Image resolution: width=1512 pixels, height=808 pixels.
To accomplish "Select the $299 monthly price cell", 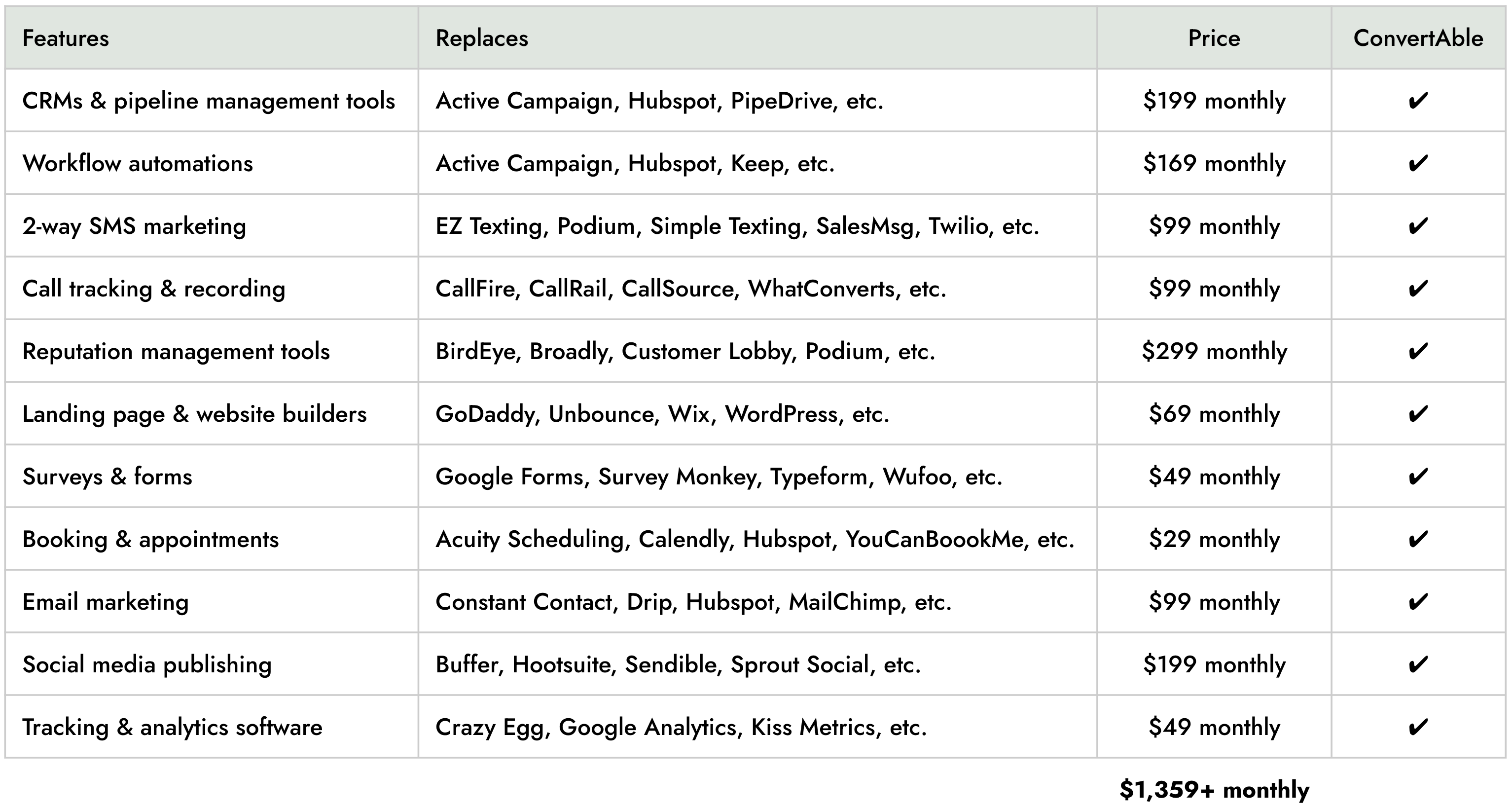I will 1215,351.
